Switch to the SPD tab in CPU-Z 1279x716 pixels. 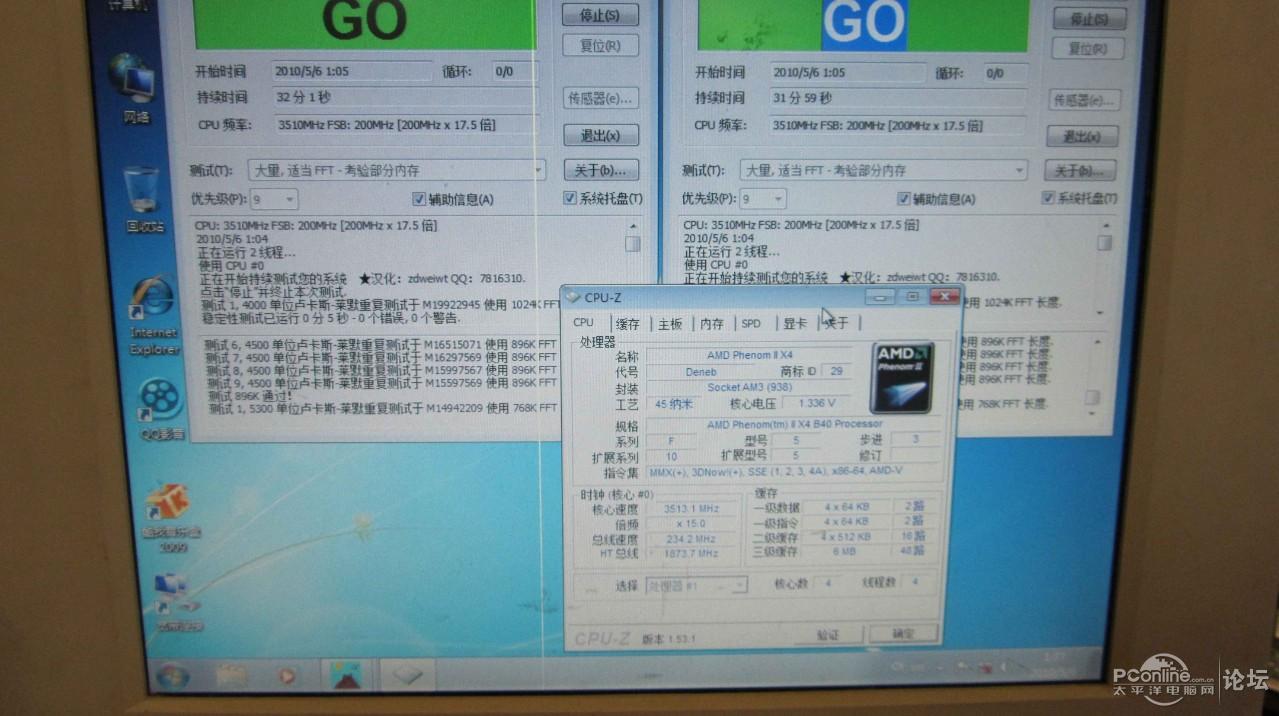tap(751, 323)
